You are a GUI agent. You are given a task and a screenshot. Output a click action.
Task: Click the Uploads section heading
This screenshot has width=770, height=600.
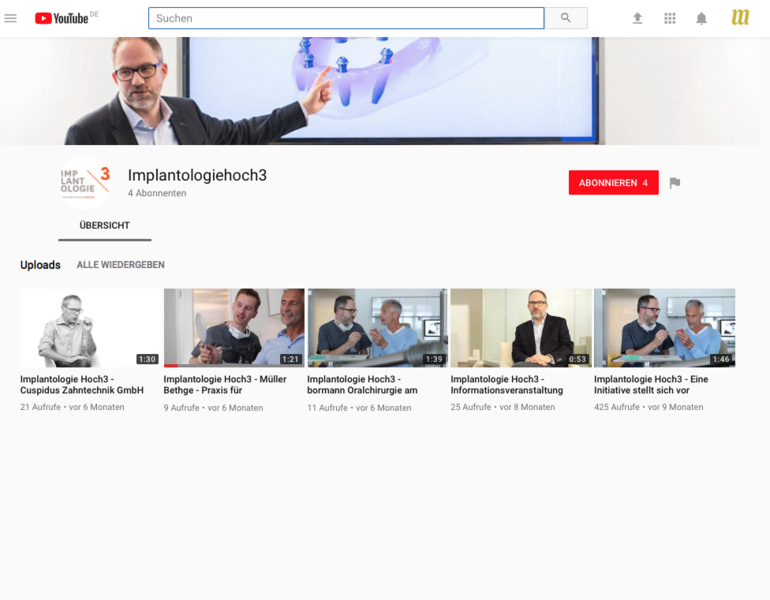[40, 265]
